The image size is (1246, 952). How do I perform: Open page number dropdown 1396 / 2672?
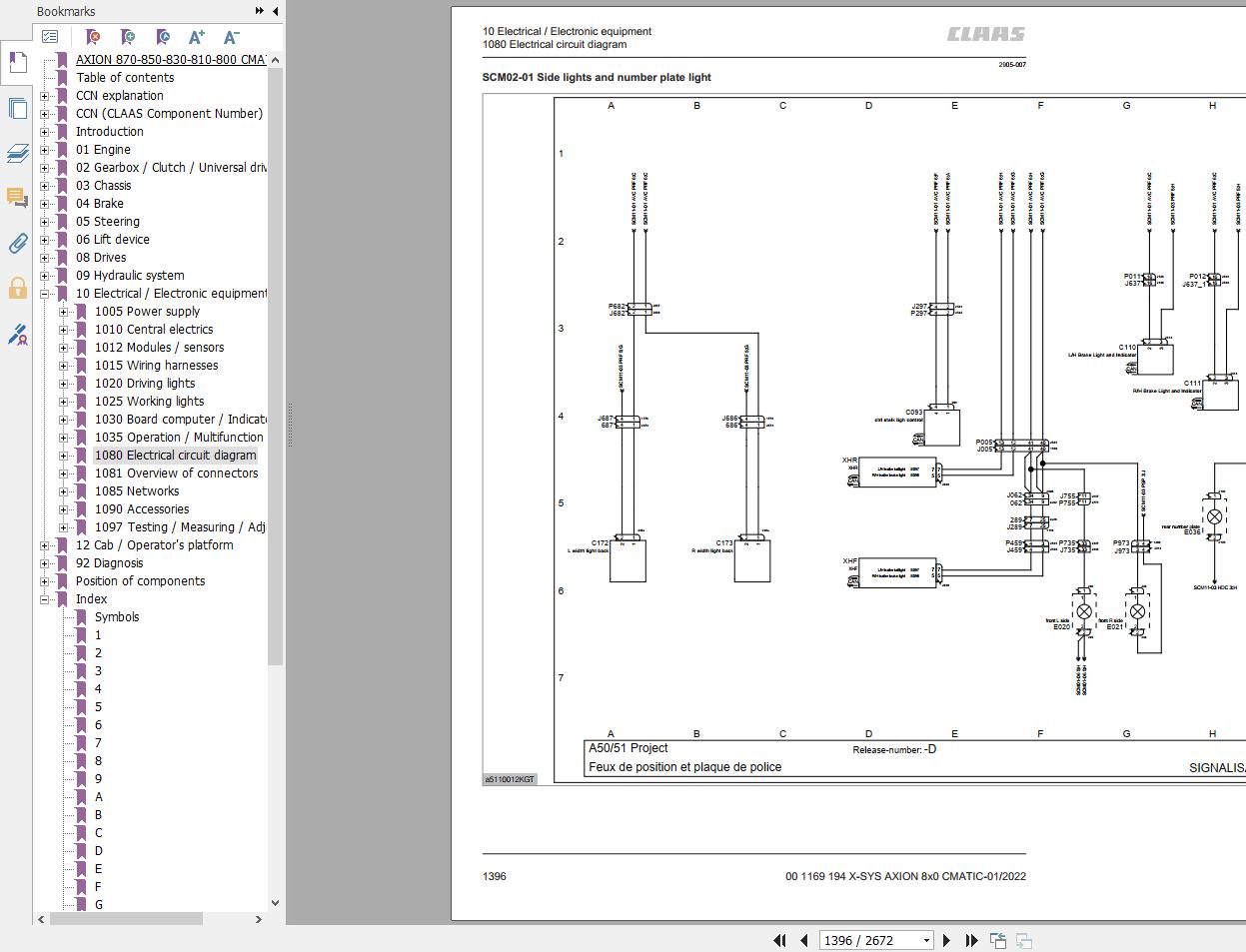[x=926, y=940]
